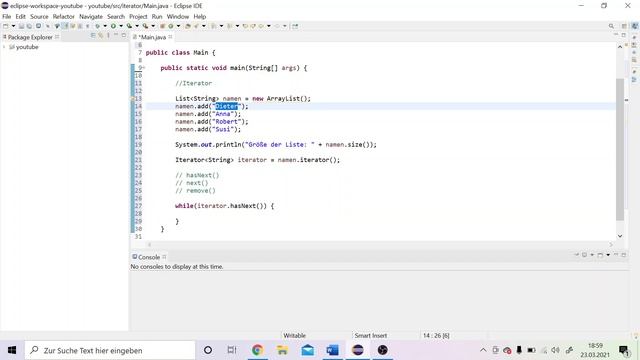The height and width of the screenshot is (360, 640).
Task: Click the New Java Package icon
Action: [x=162, y=26]
